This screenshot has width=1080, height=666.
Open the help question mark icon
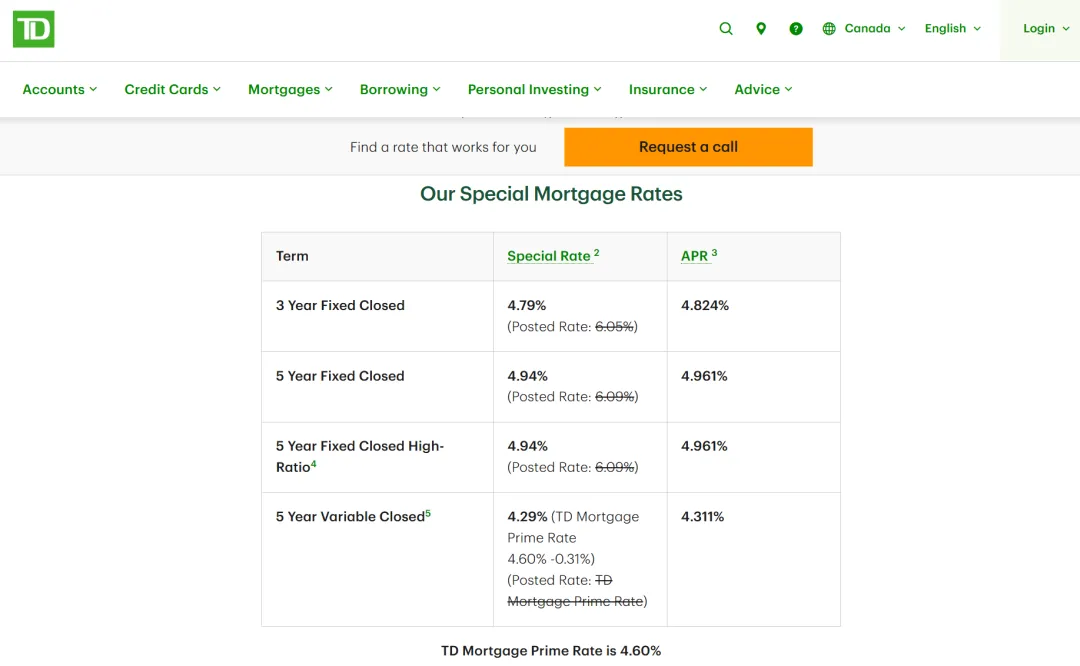point(796,29)
